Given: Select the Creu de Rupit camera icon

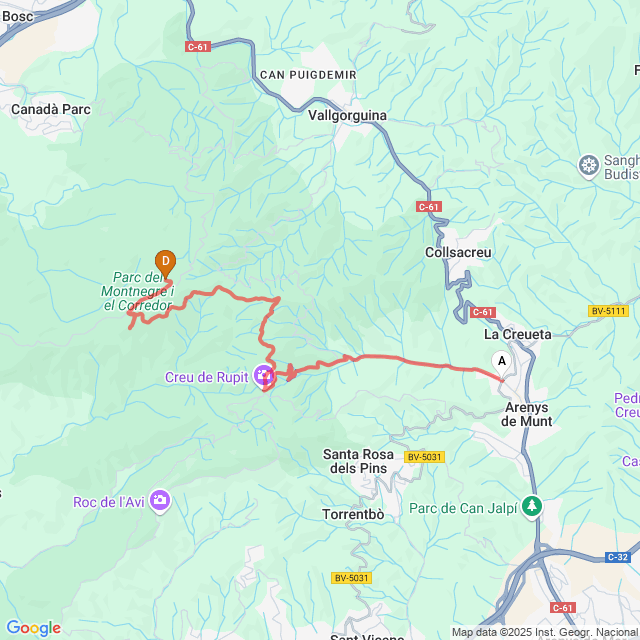Looking at the screenshot, I should pyautogui.click(x=263, y=376).
